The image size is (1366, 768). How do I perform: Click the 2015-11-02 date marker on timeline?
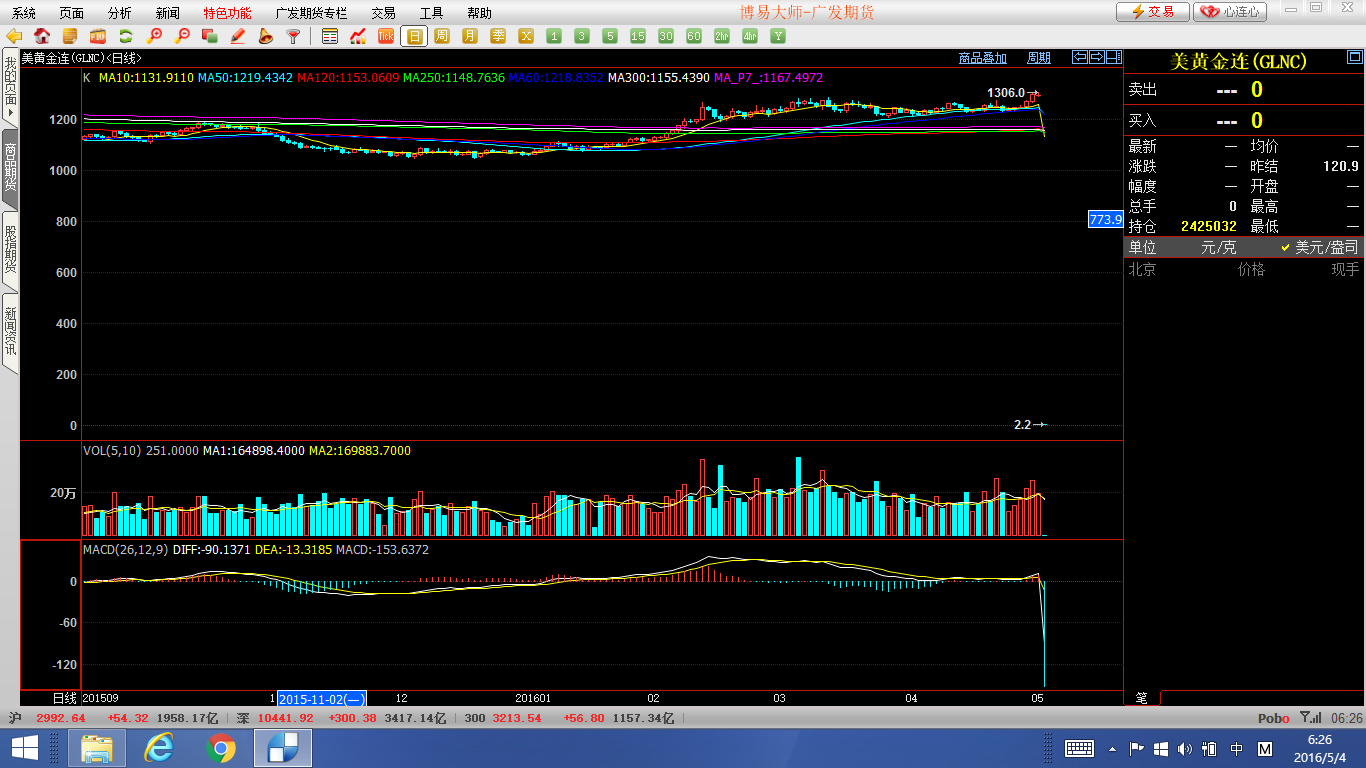[x=322, y=699]
